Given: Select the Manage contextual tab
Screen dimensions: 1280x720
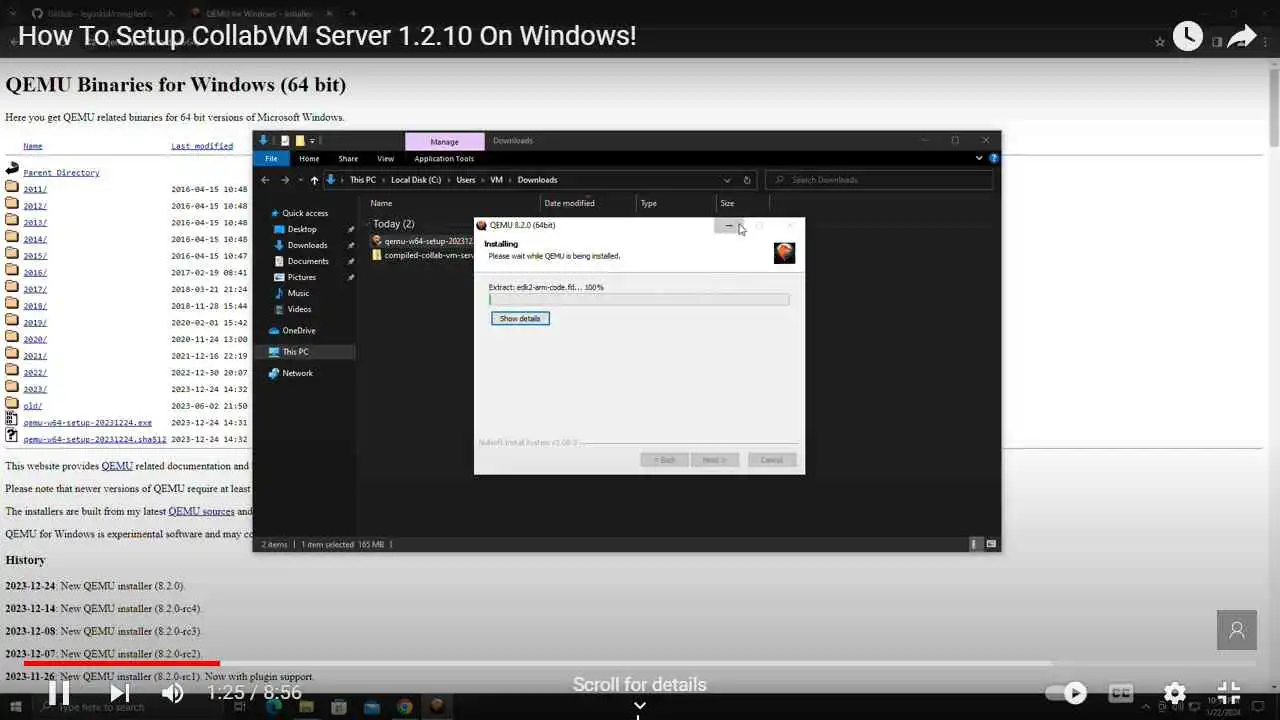Looking at the screenshot, I should click(444, 141).
